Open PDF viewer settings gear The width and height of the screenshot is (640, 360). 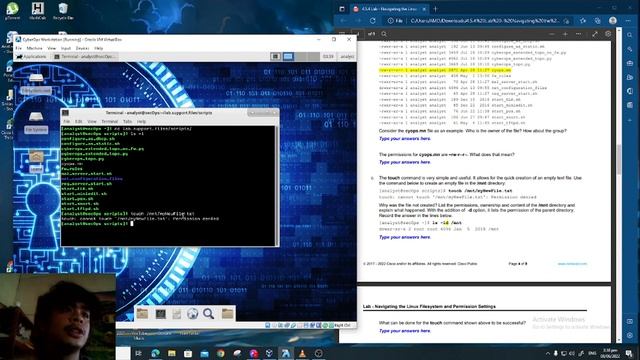[608, 34]
